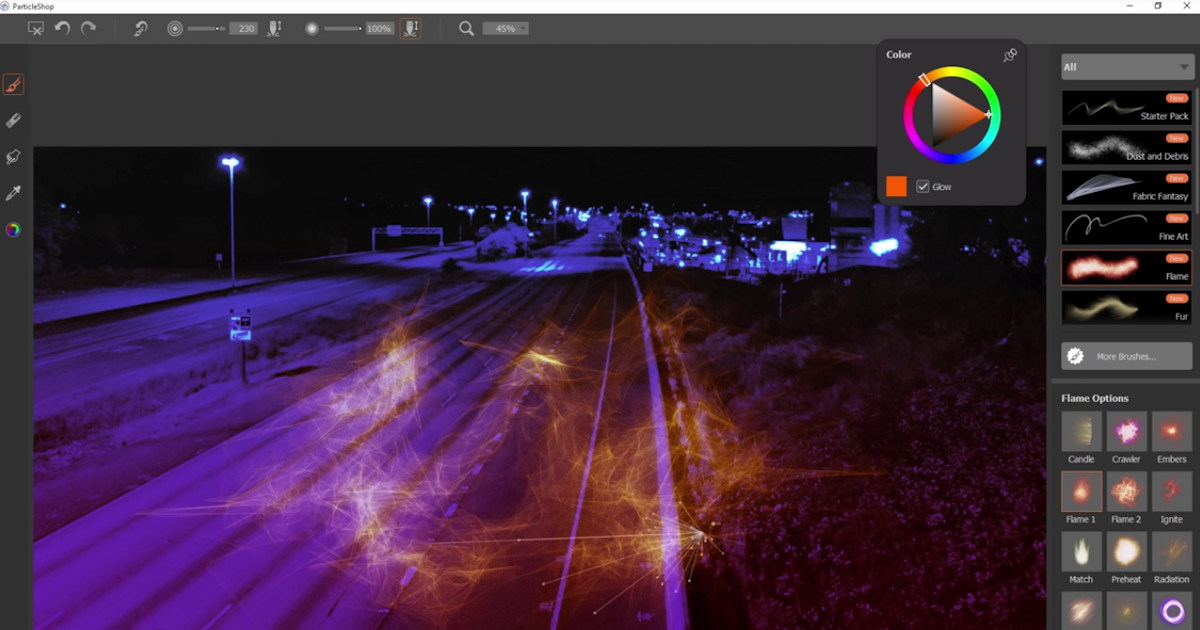1200x630 pixels.
Task: Click the Undo arrow in toolbar
Action: pos(62,29)
